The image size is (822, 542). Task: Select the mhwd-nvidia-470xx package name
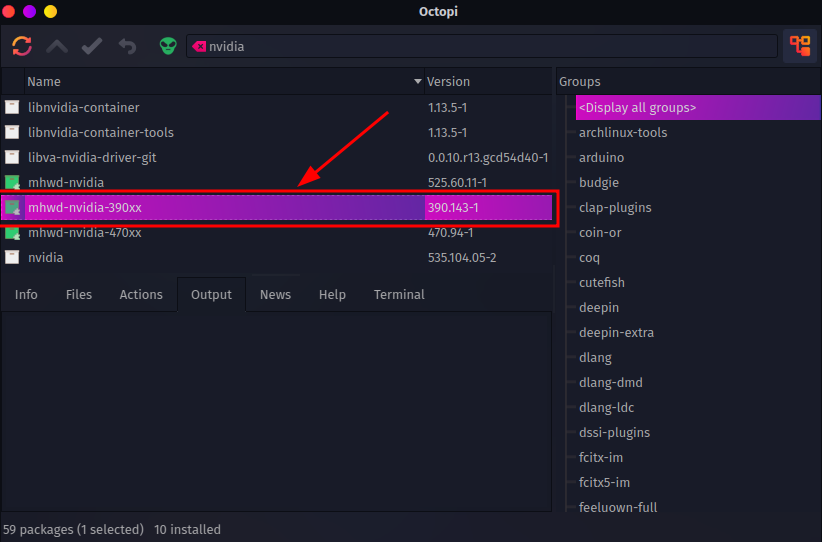click(85, 233)
